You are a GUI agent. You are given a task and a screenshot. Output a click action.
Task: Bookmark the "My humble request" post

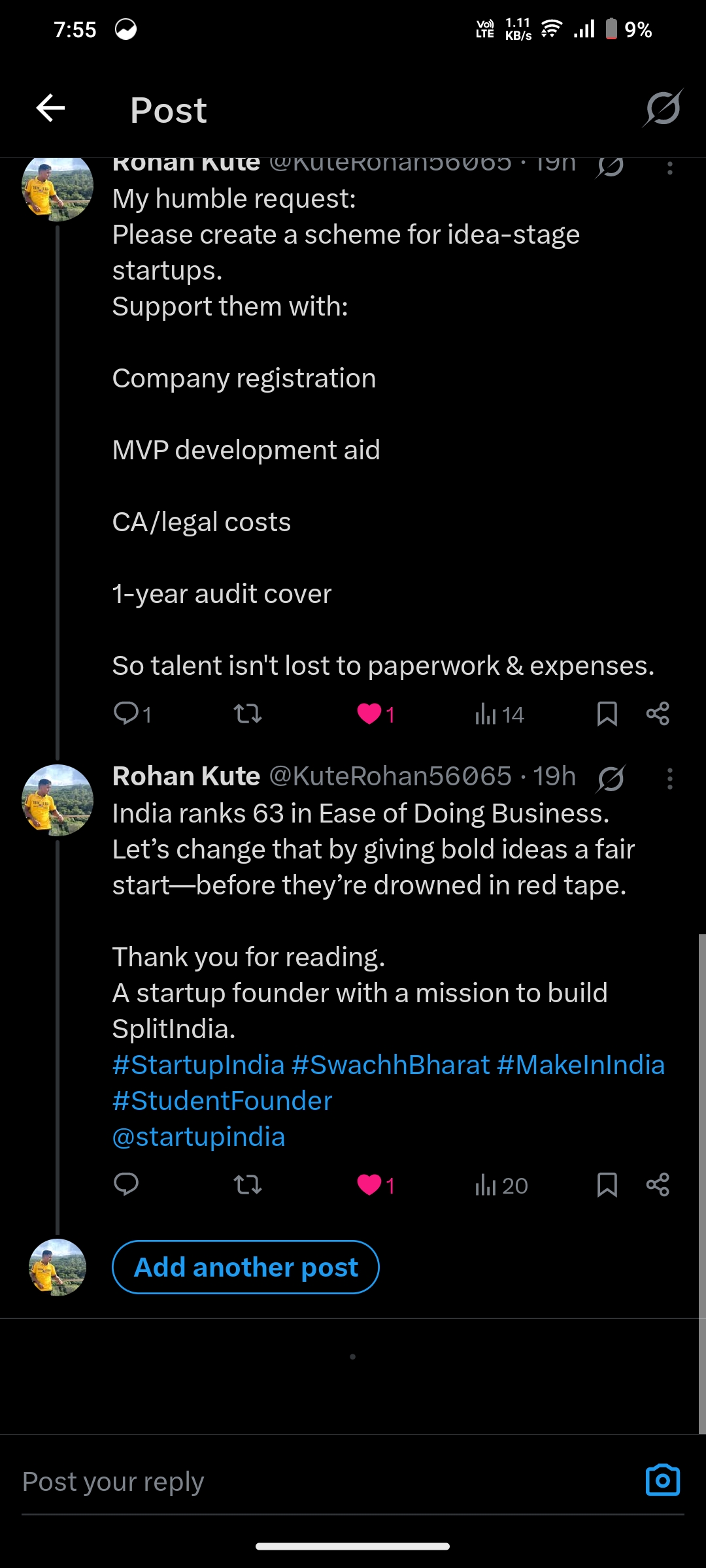pos(607,713)
